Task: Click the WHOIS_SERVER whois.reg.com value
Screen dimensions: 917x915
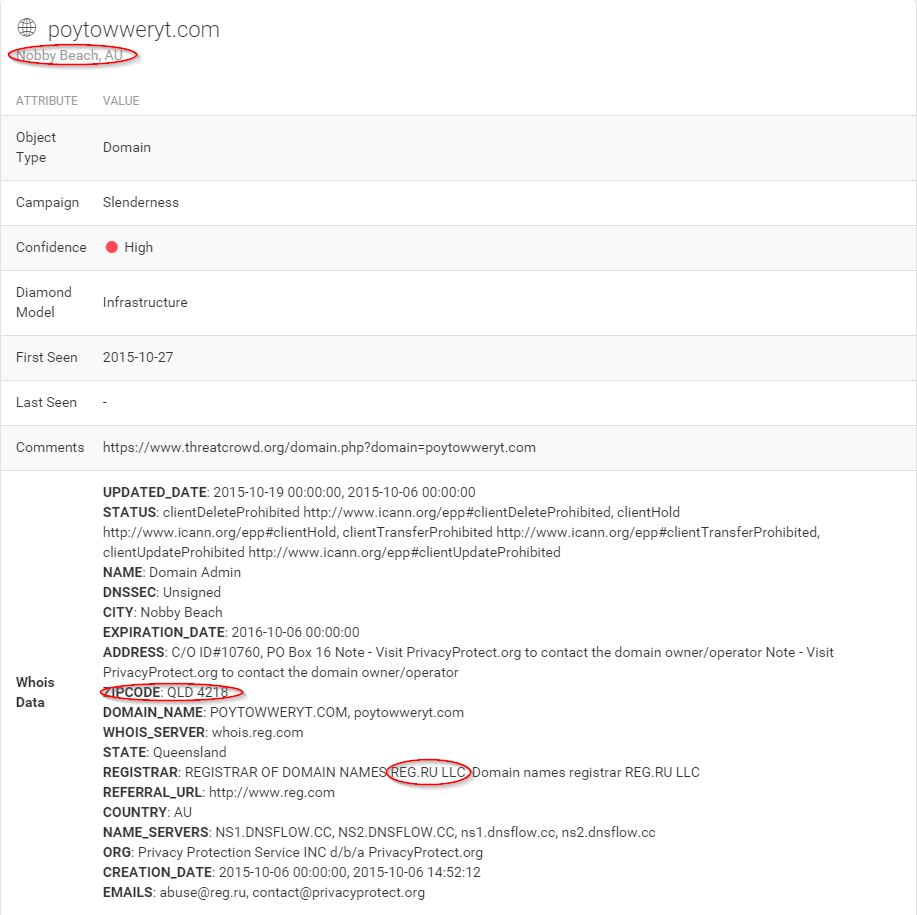Action: pos(257,733)
